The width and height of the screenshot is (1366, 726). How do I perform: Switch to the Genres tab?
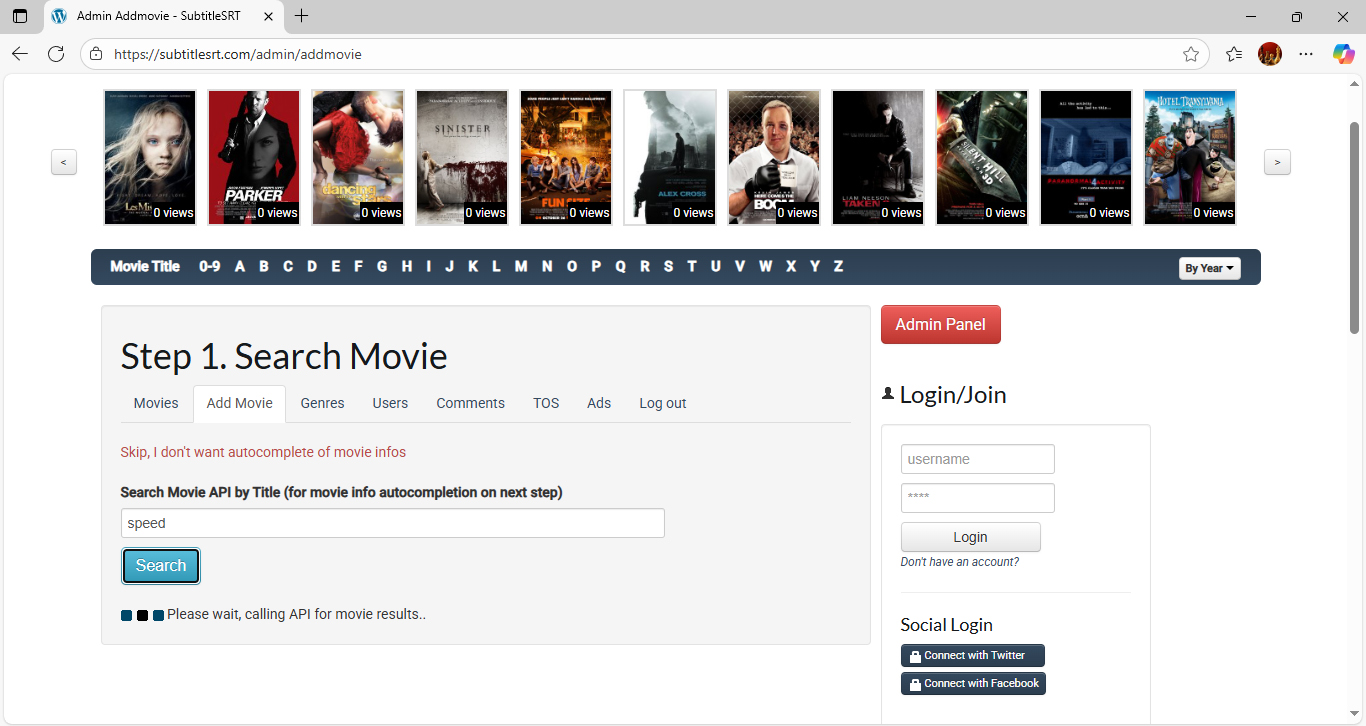pos(322,403)
